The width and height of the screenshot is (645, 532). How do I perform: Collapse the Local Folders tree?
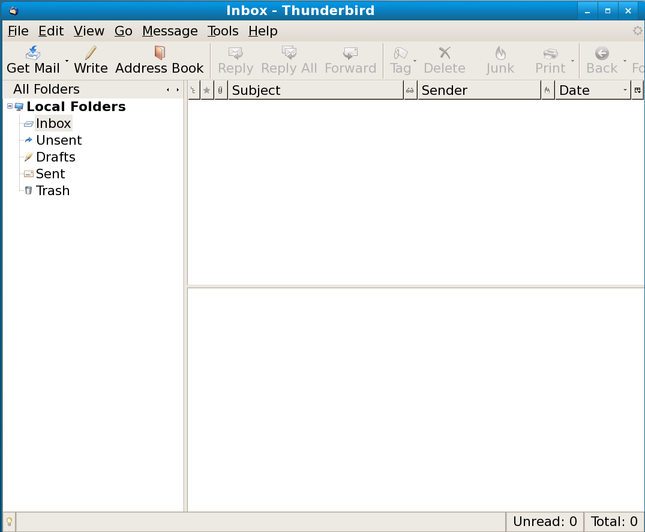[9, 107]
